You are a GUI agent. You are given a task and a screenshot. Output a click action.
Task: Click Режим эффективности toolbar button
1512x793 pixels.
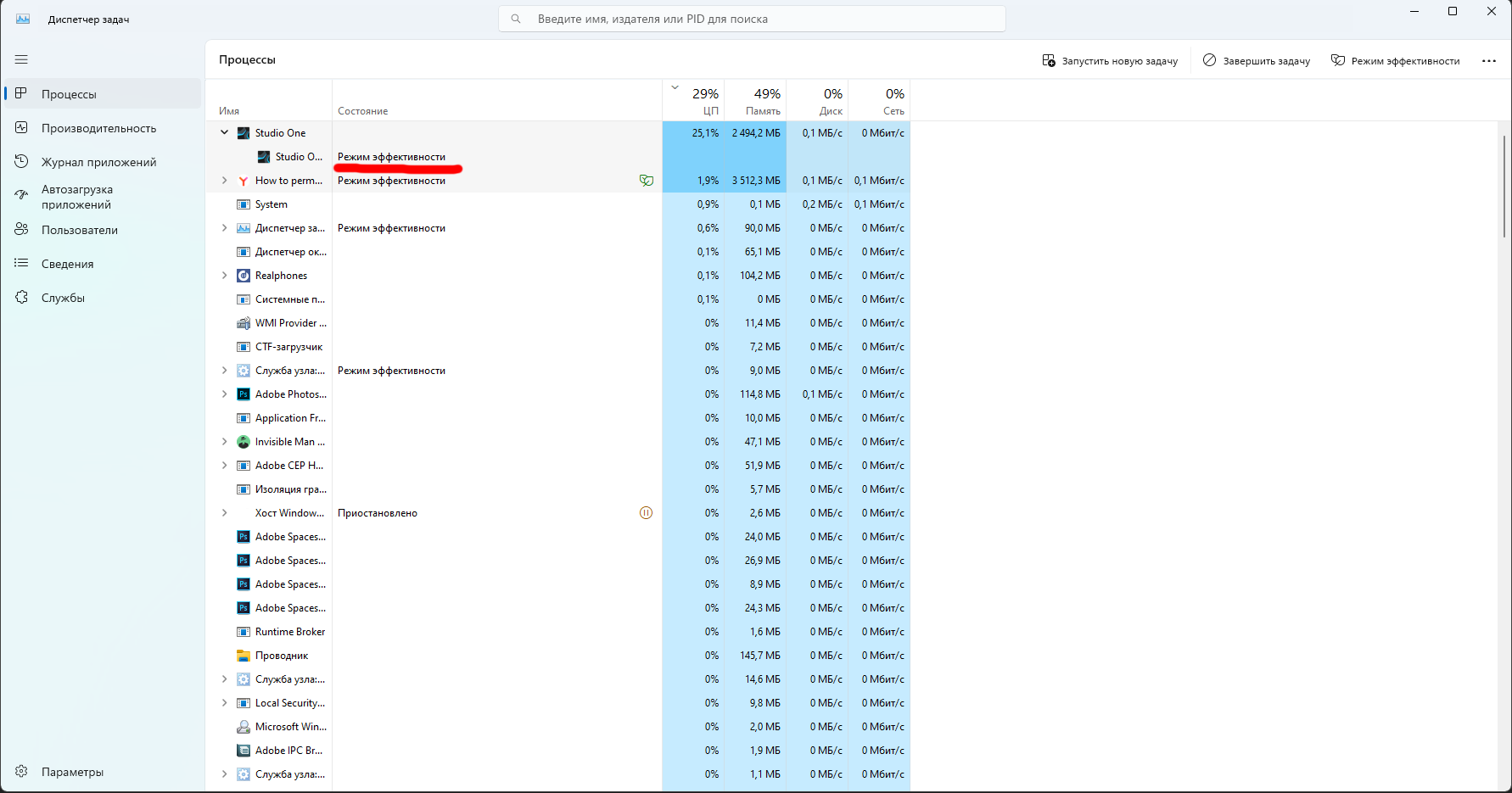(x=1395, y=61)
